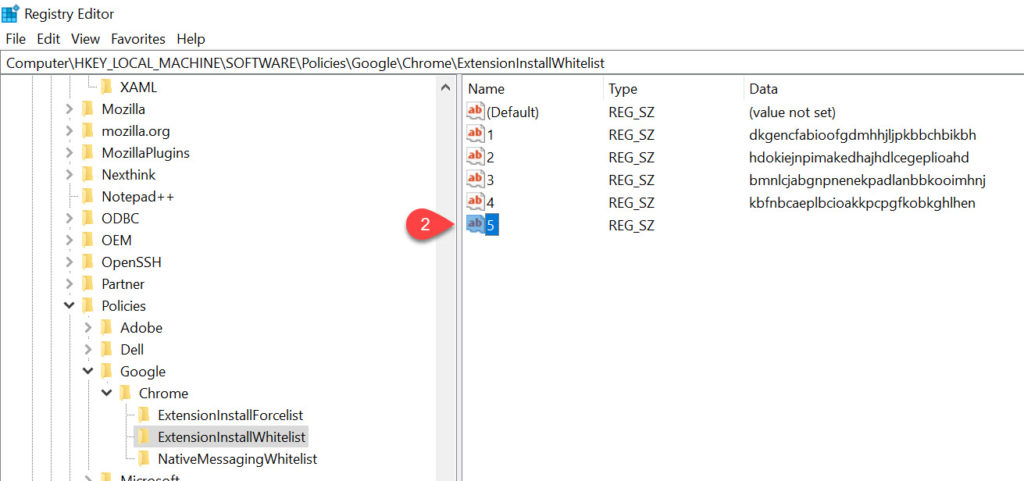Click the string icon for value 4
This screenshot has width=1024, height=481.
point(475,202)
